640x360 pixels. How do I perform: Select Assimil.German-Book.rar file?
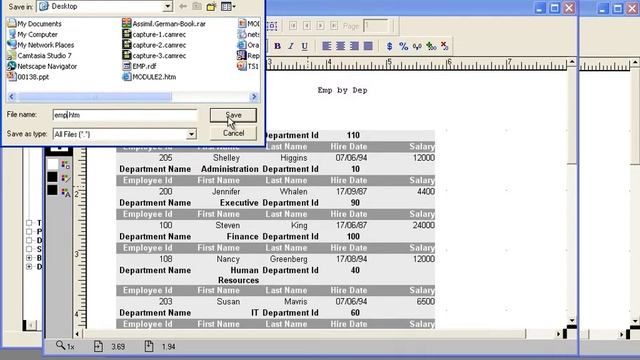click(164, 24)
